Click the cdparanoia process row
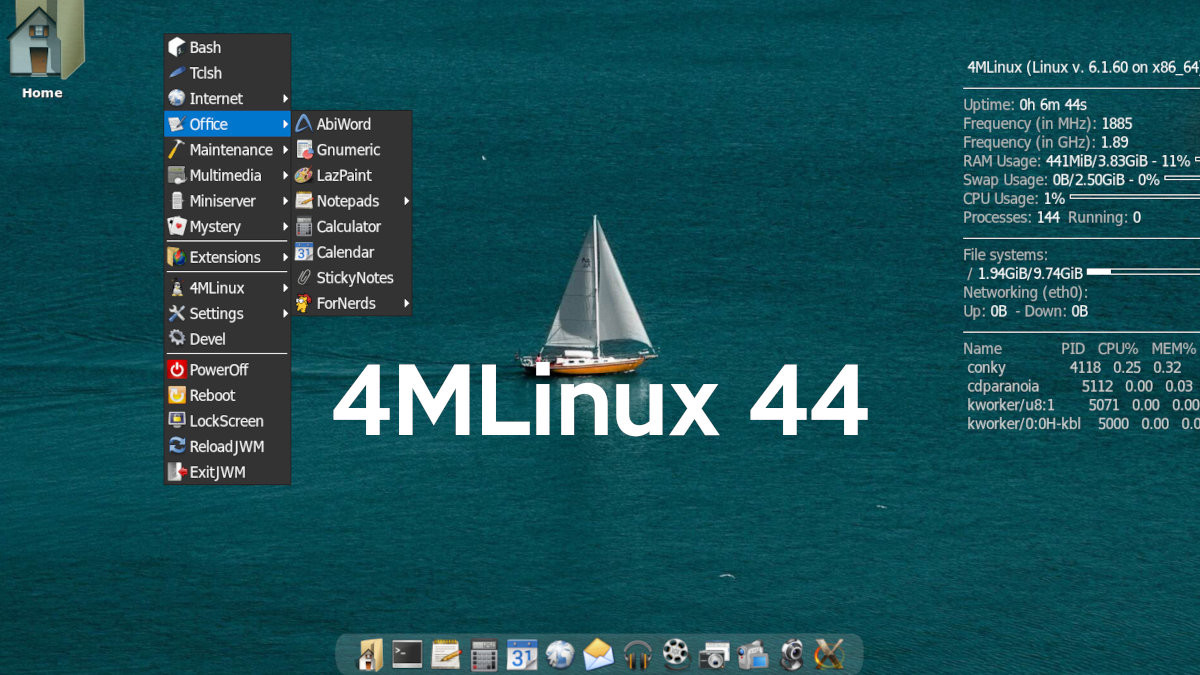This screenshot has height=675, width=1200. coord(1081,386)
